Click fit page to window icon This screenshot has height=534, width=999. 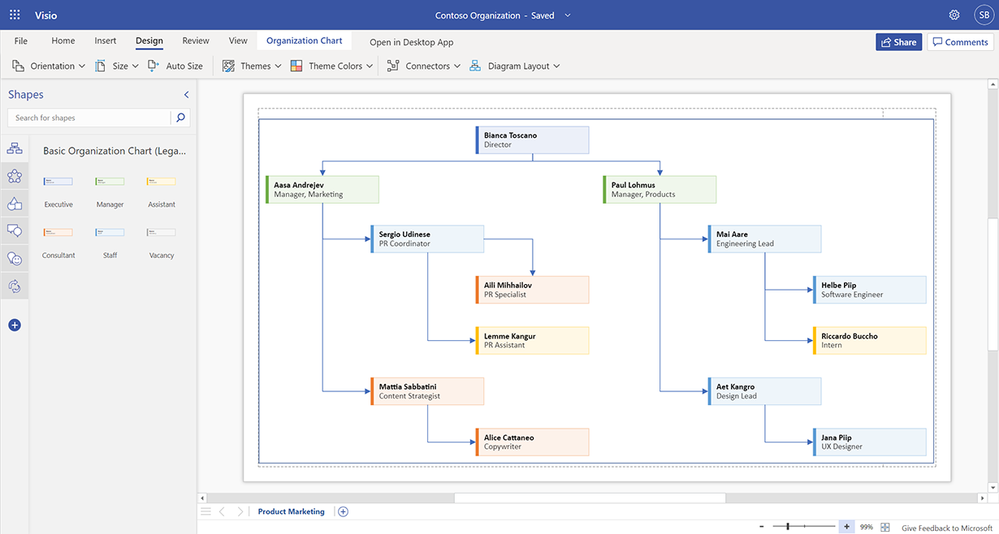click(885, 527)
